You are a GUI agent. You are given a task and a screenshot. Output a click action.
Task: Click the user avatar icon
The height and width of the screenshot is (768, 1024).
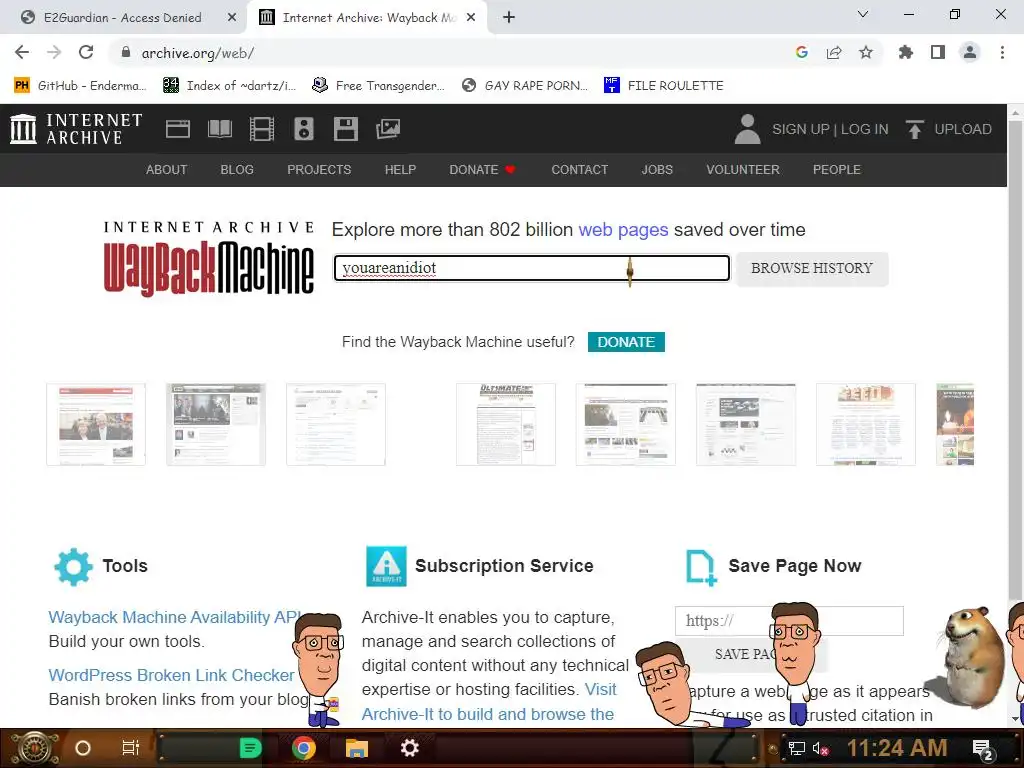747,129
